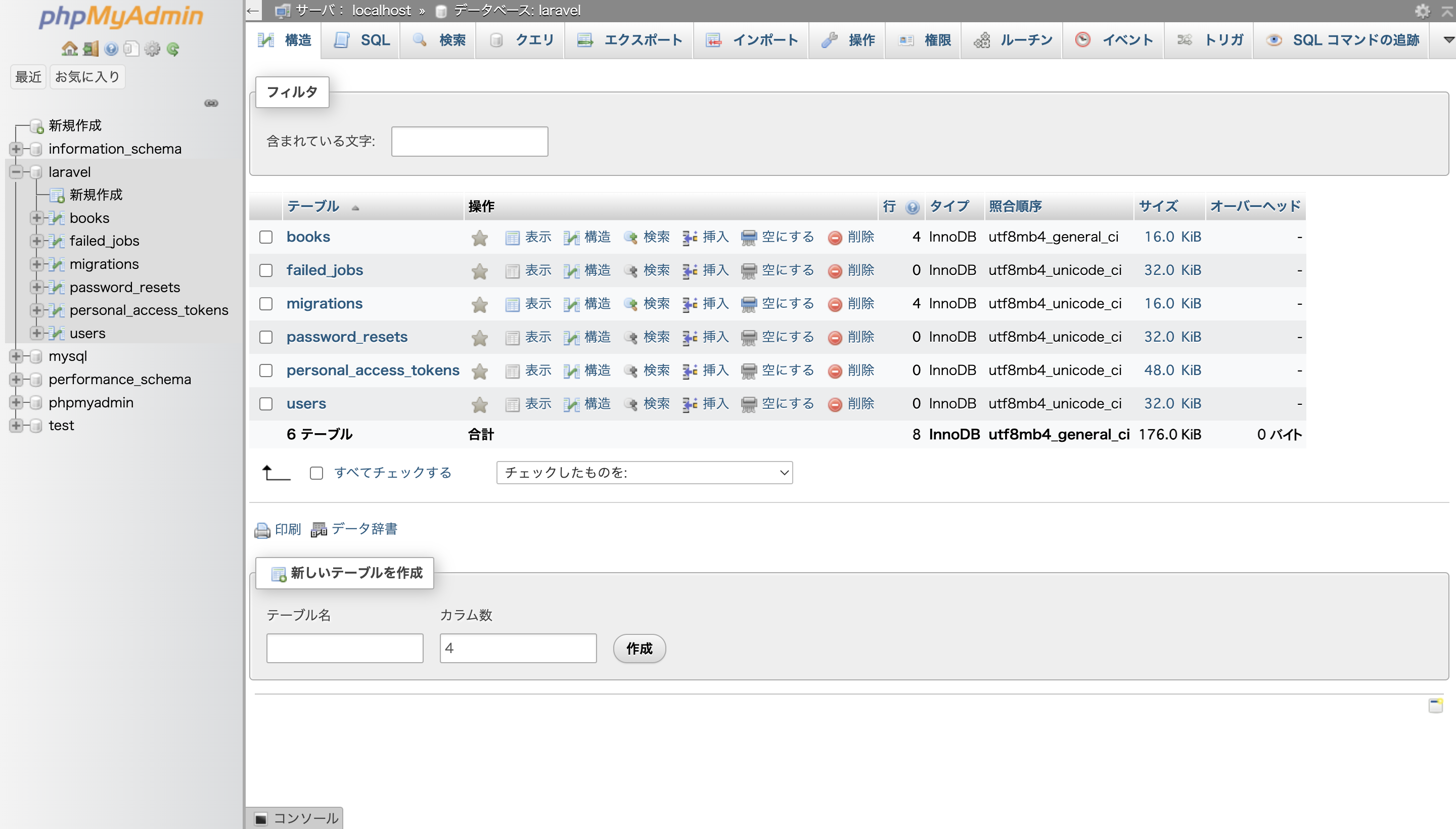The height and width of the screenshot is (829, 1456).
Task: Click the green reload navigation icon
Action: (173, 49)
